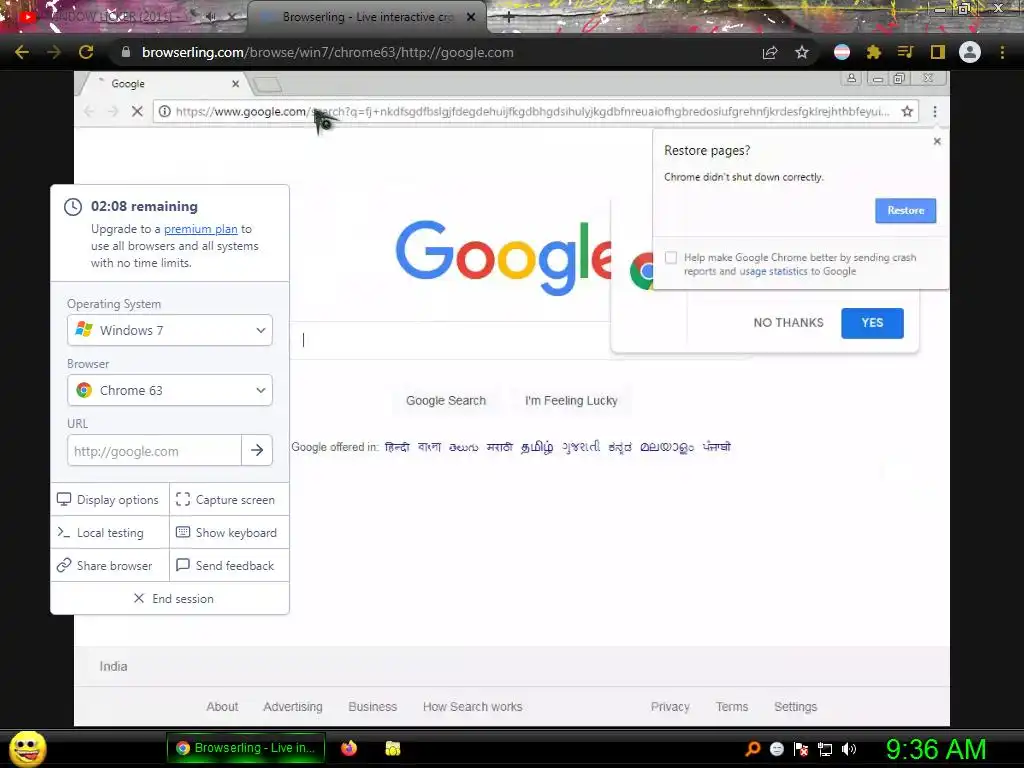This screenshot has height=768, width=1024.
Task: Click Capture screen
Action: click(229, 500)
